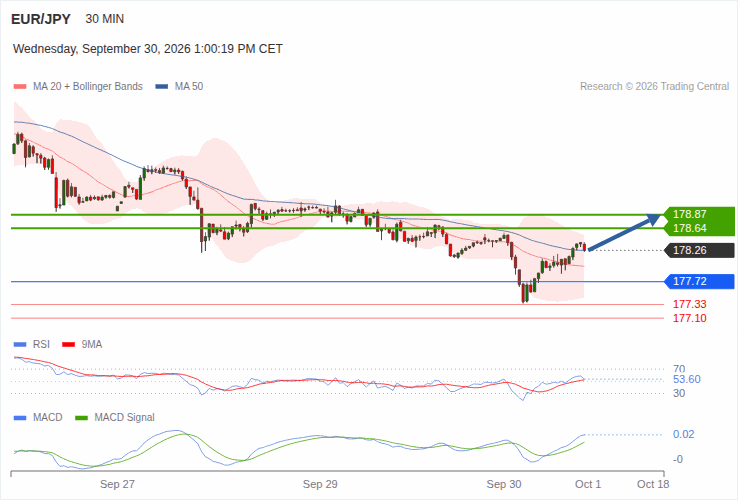The height and width of the screenshot is (500, 738).
Task: Click the 177.33 red support label
Action: (690, 304)
